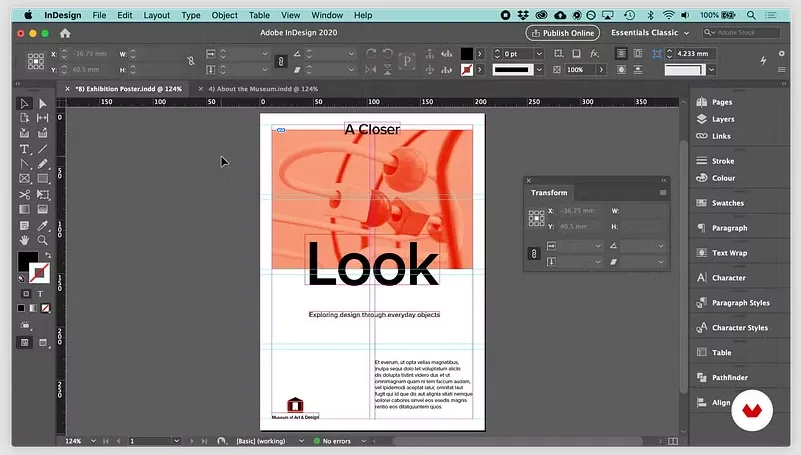Select the Page tool

coord(24,118)
